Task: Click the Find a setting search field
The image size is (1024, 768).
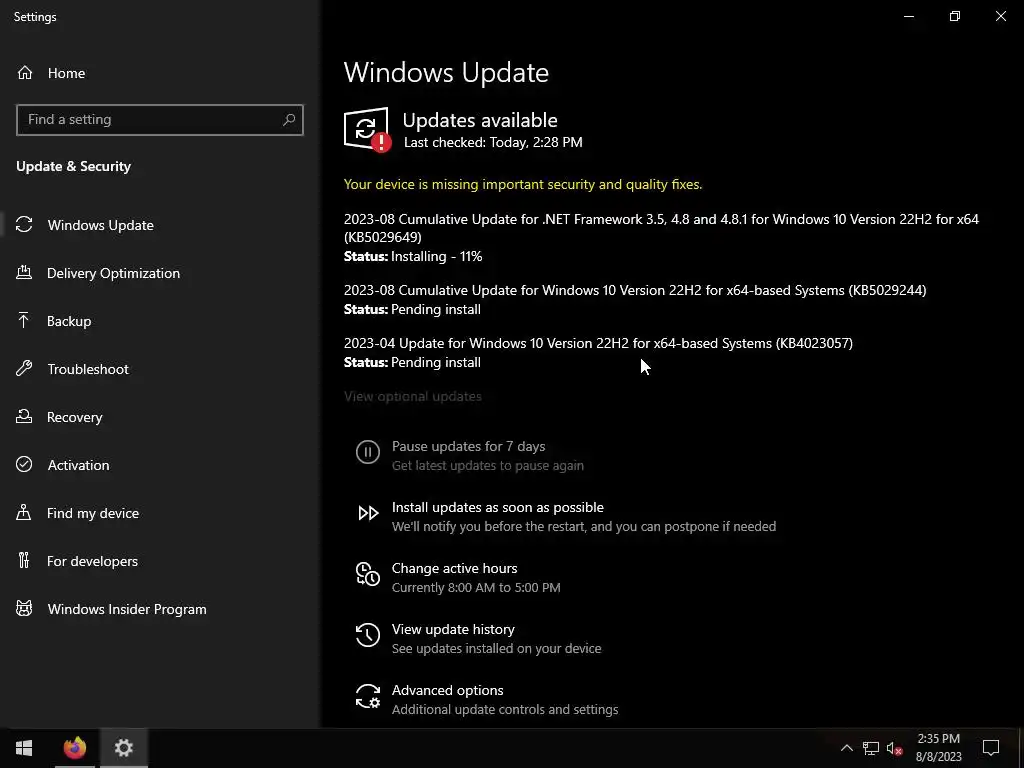Action: pos(159,120)
